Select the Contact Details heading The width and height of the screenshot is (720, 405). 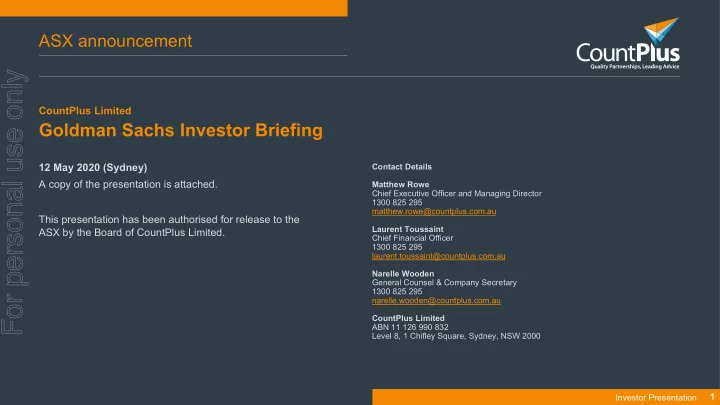pos(402,167)
